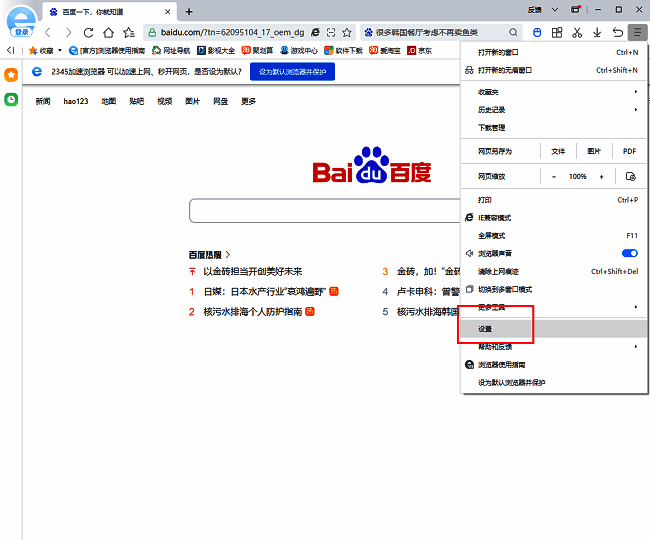This screenshot has height=540, width=650.
Task: Open the apps grid icon
Action: click(x=557, y=32)
